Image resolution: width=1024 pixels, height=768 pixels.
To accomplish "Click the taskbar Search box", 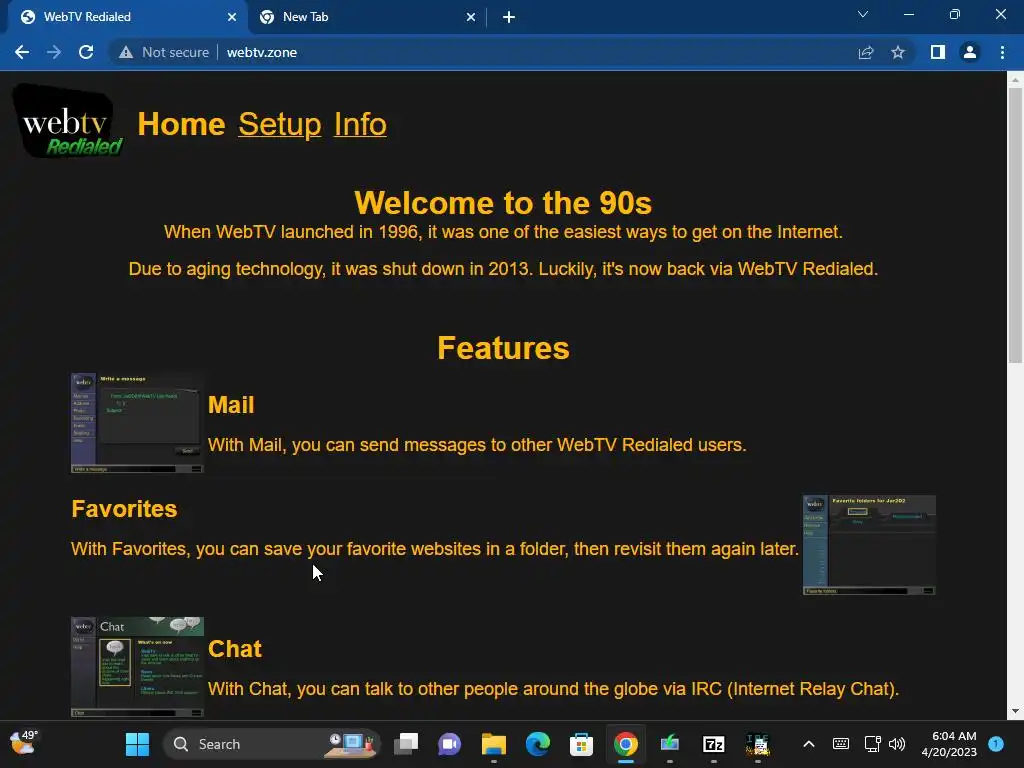I will [272, 744].
